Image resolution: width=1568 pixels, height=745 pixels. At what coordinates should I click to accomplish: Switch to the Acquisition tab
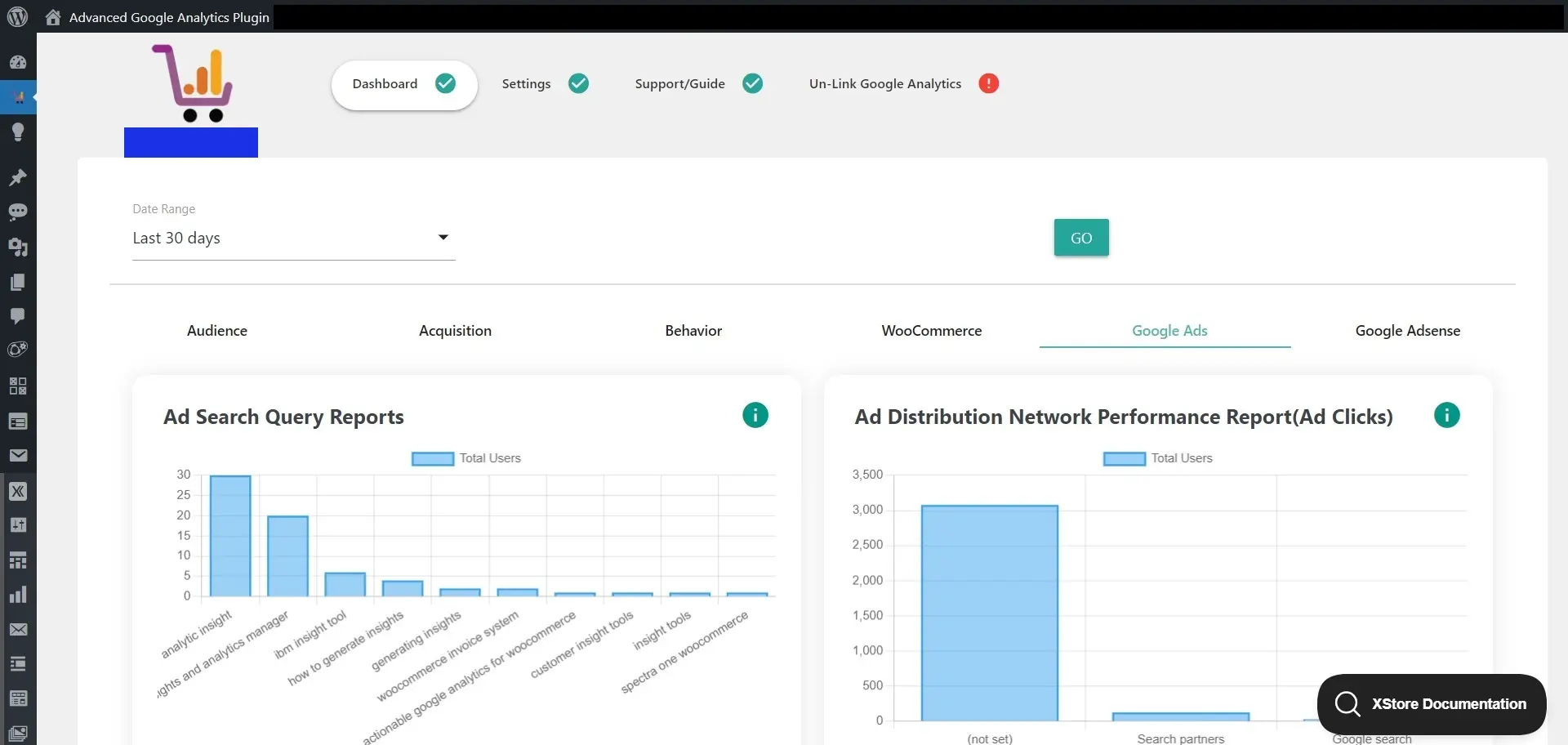pyautogui.click(x=455, y=331)
